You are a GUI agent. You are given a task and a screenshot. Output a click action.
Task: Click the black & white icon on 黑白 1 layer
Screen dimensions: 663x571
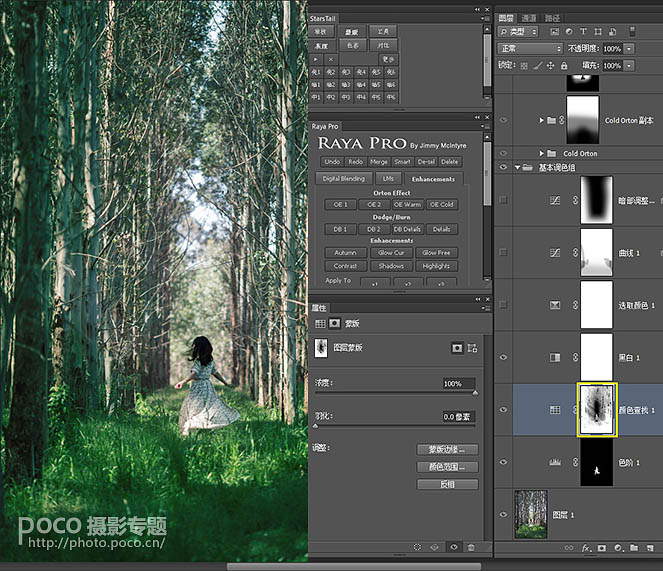[x=555, y=358]
